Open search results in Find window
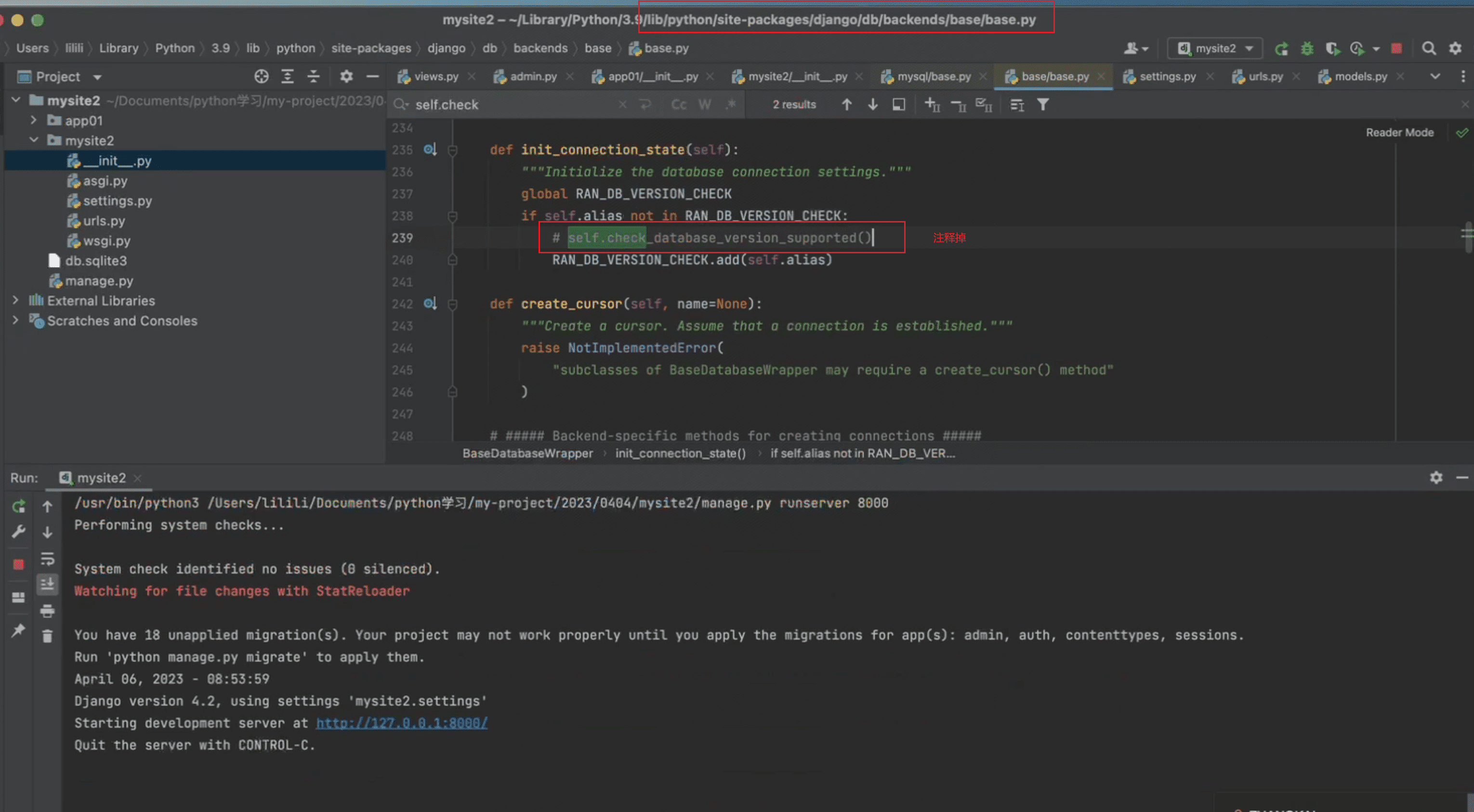The width and height of the screenshot is (1474, 812). click(x=899, y=105)
